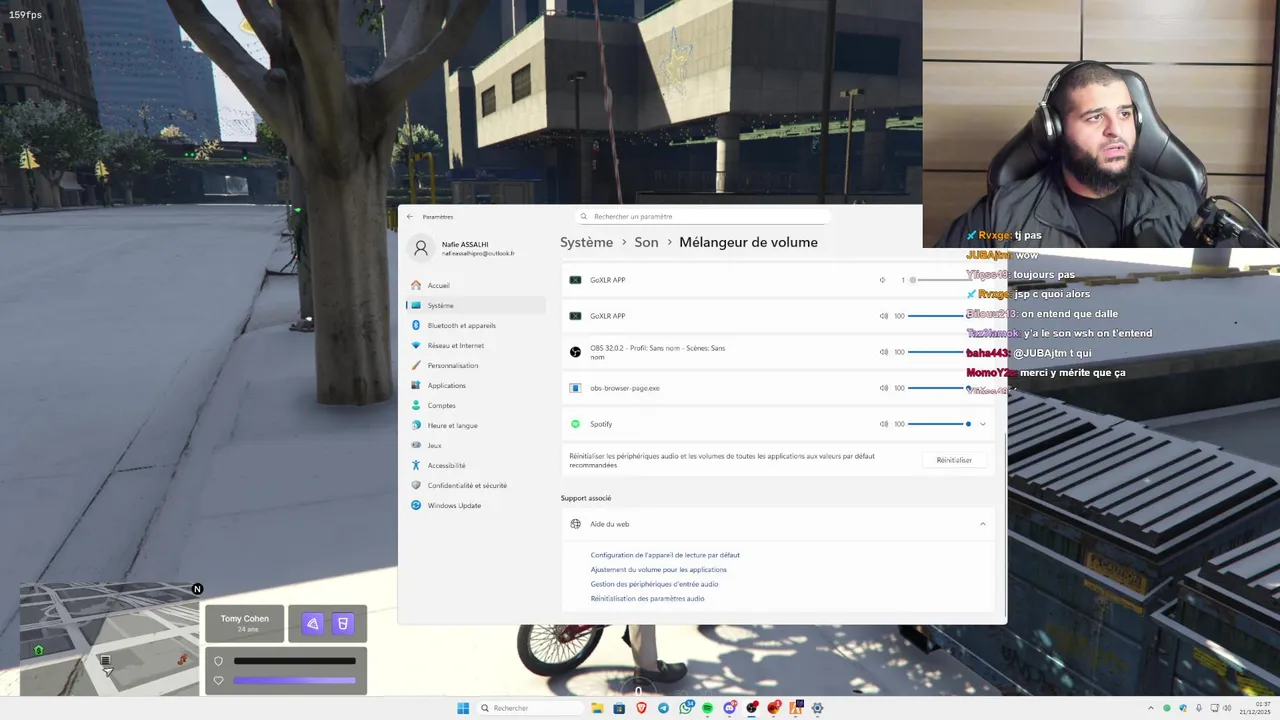The height and width of the screenshot is (720, 1280).
Task: Open Ajustement du volume pour les applications
Action: tap(658, 569)
